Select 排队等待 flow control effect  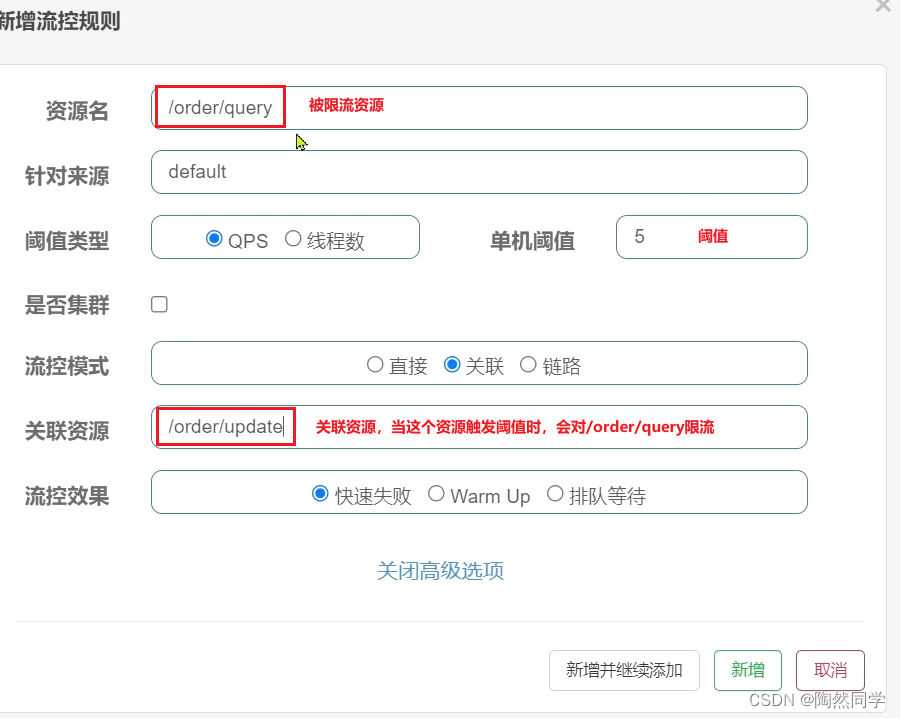click(555, 494)
